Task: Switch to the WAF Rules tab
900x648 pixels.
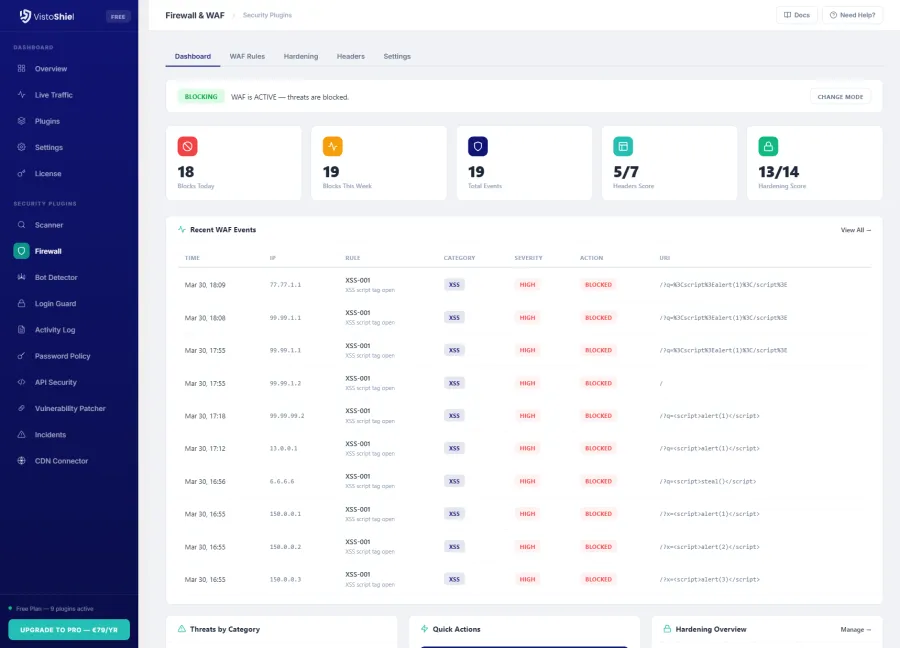Action: pos(247,56)
